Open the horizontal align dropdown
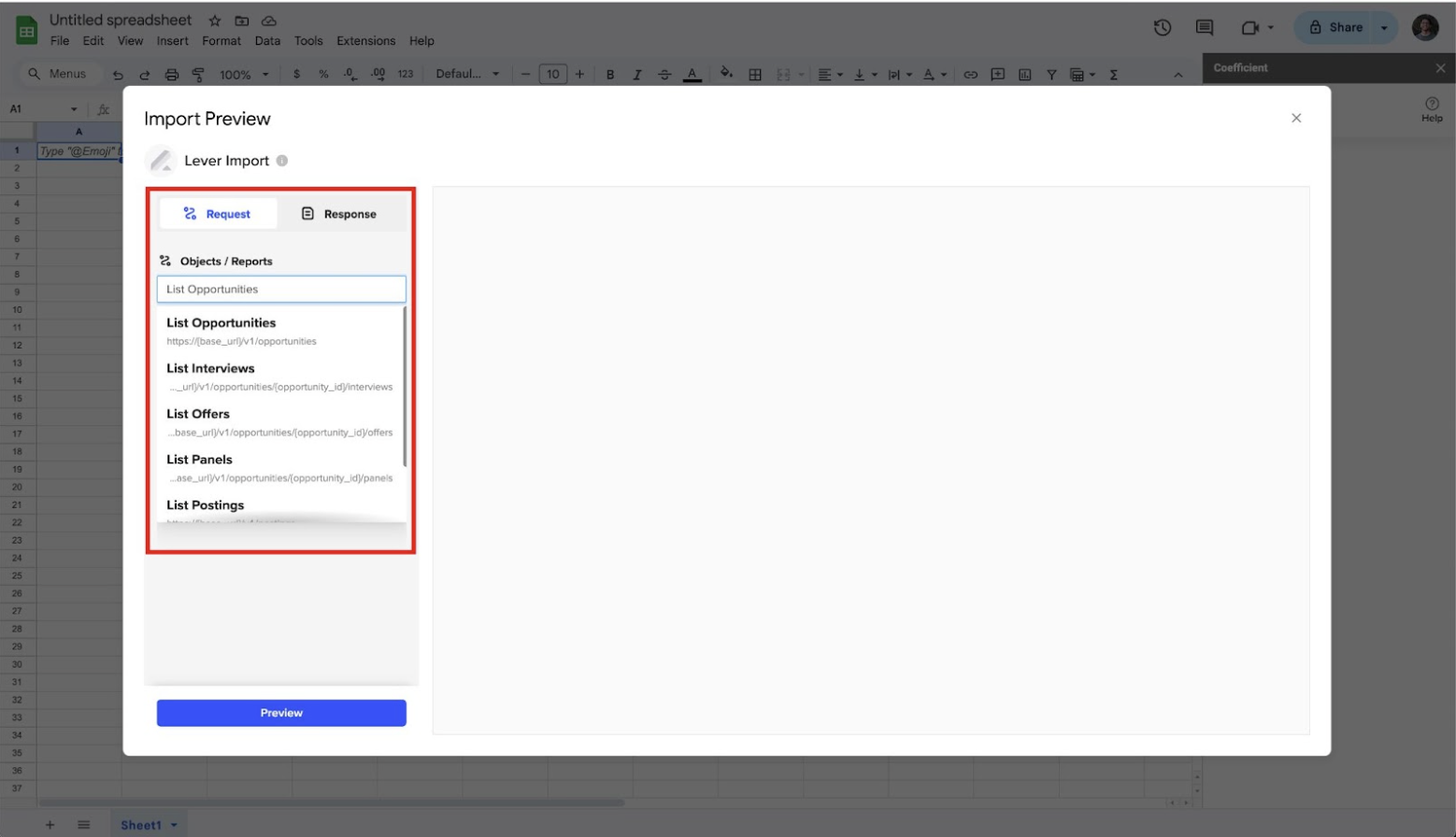This screenshot has width=1456, height=837. click(x=830, y=75)
